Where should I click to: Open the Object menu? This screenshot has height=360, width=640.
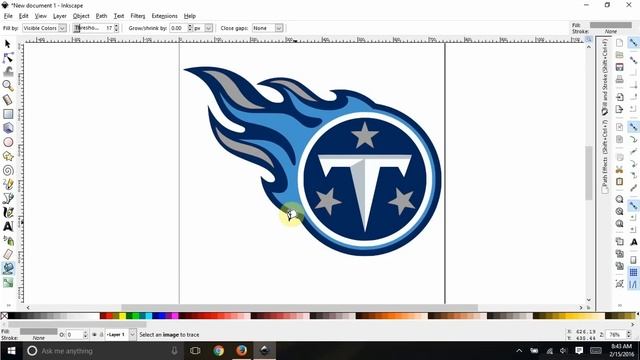coord(81,16)
